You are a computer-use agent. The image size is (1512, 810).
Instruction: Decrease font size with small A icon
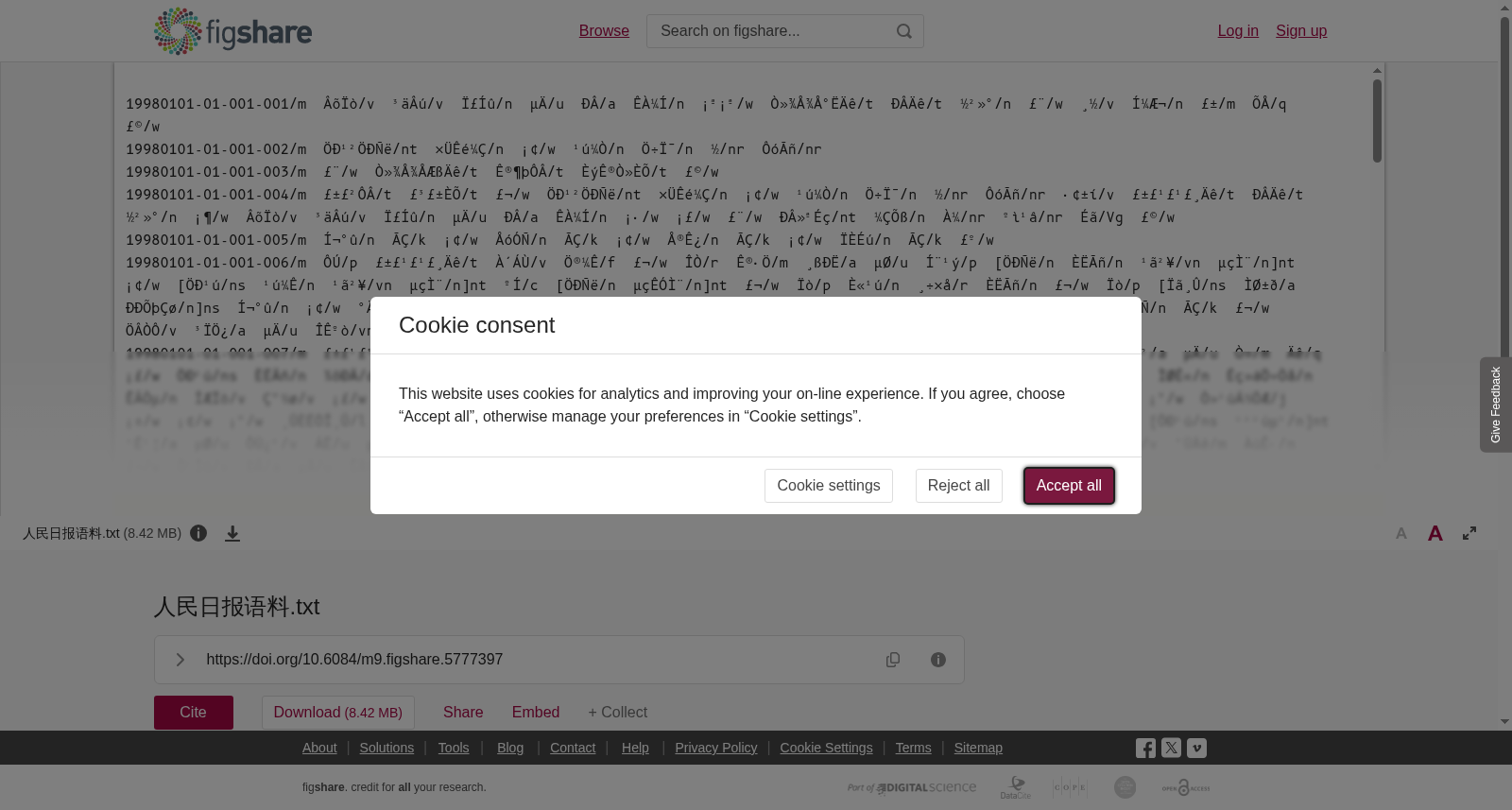point(1401,534)
